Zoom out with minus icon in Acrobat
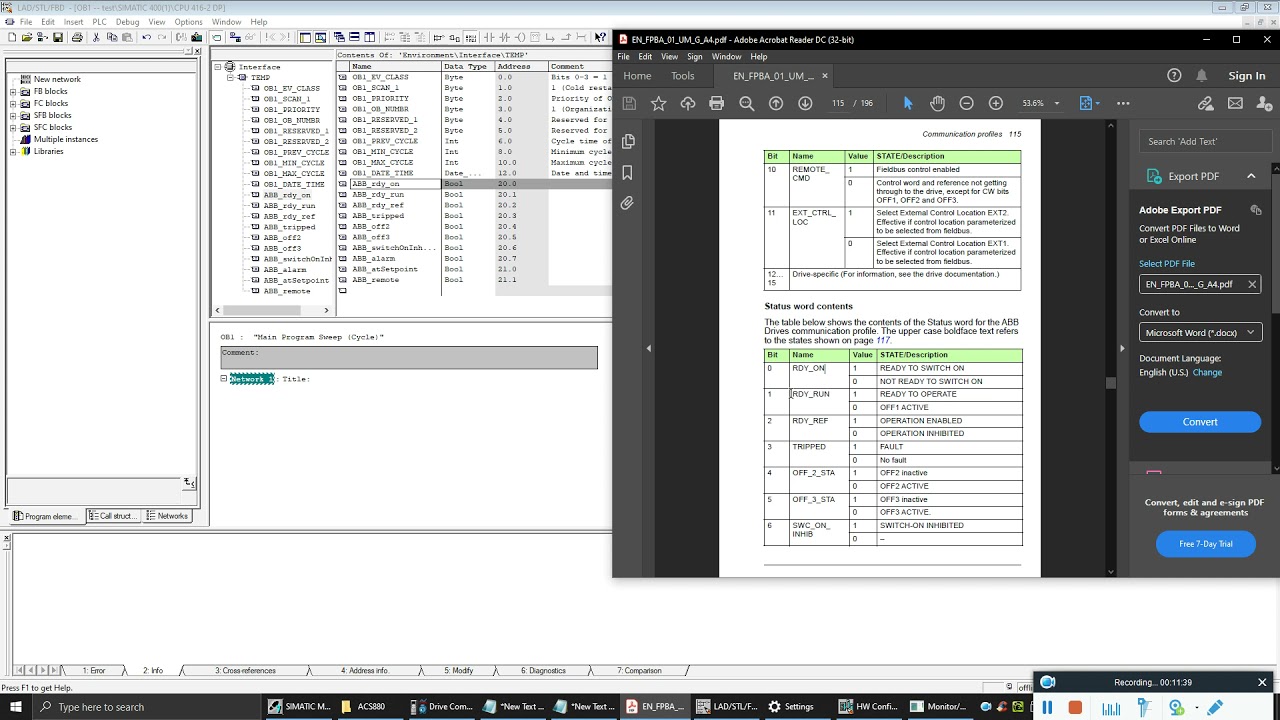 click(x=966, y=103)
